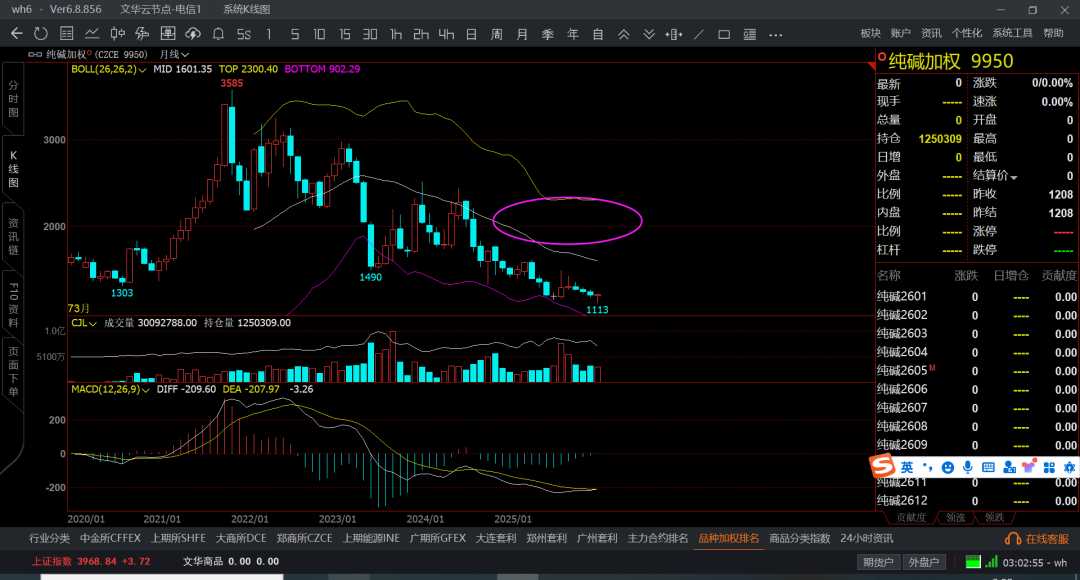Select the 4h period

tap(446, 34)
